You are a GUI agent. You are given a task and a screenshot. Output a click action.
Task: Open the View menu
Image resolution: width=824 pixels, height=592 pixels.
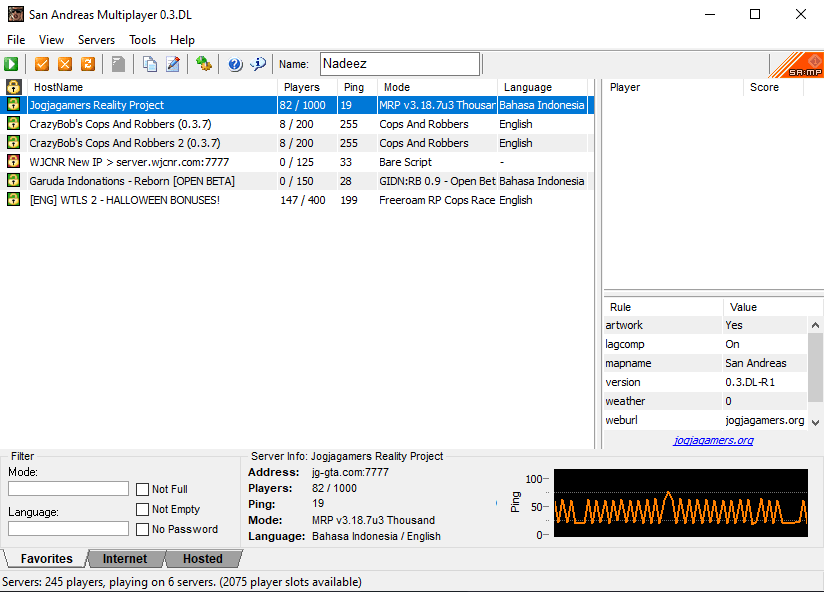pyautogui.click(x=51, y=40)
